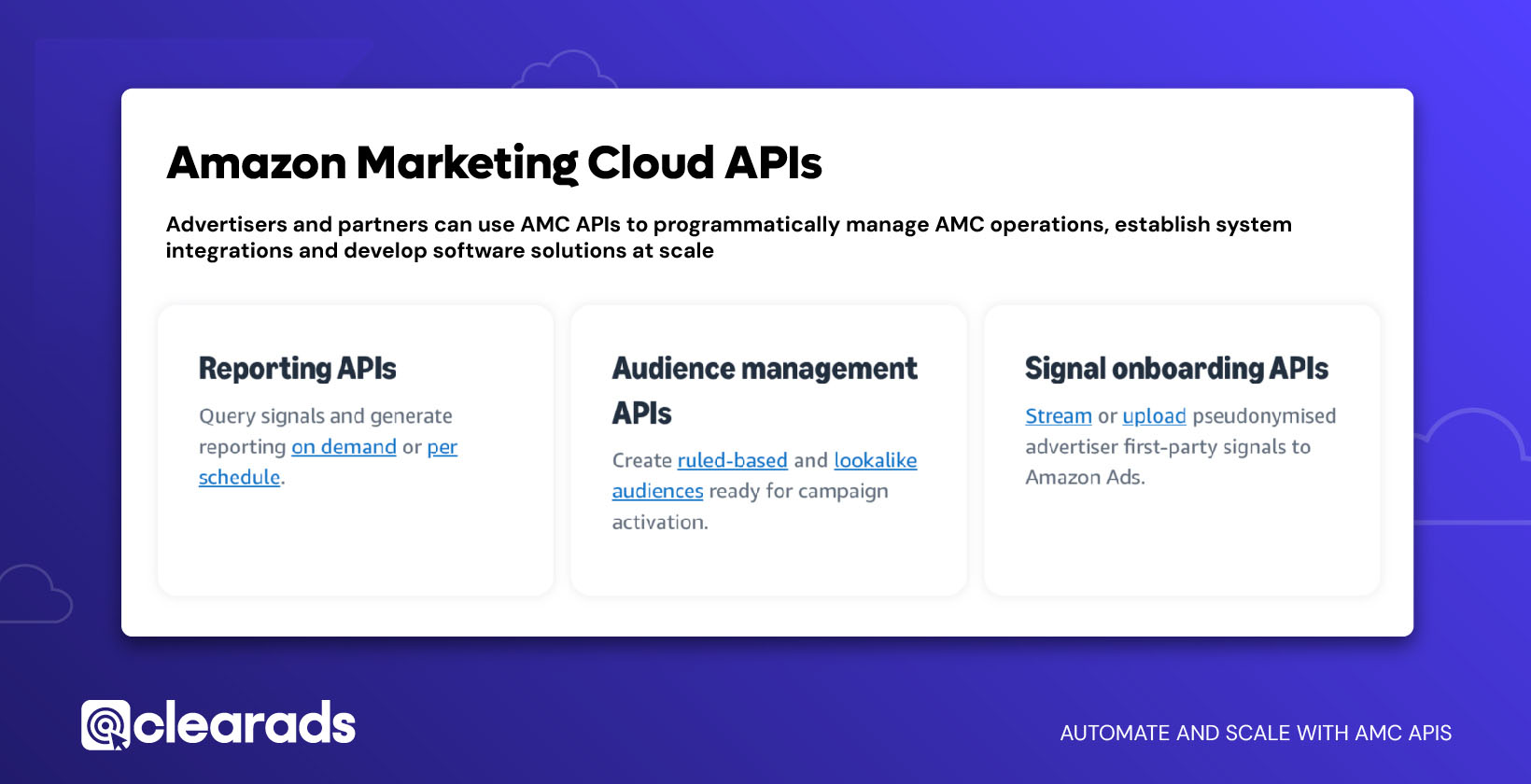Select the 'Reporting APIs' heading
Screen dimensions: 1531x784
298,369
